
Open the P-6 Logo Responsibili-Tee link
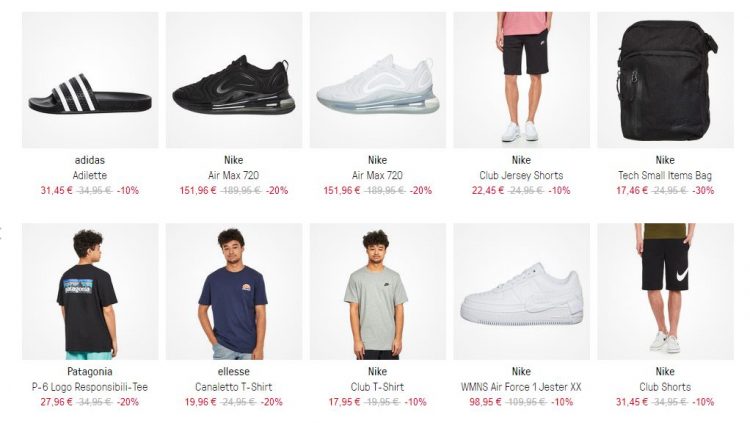click(90, 387)
